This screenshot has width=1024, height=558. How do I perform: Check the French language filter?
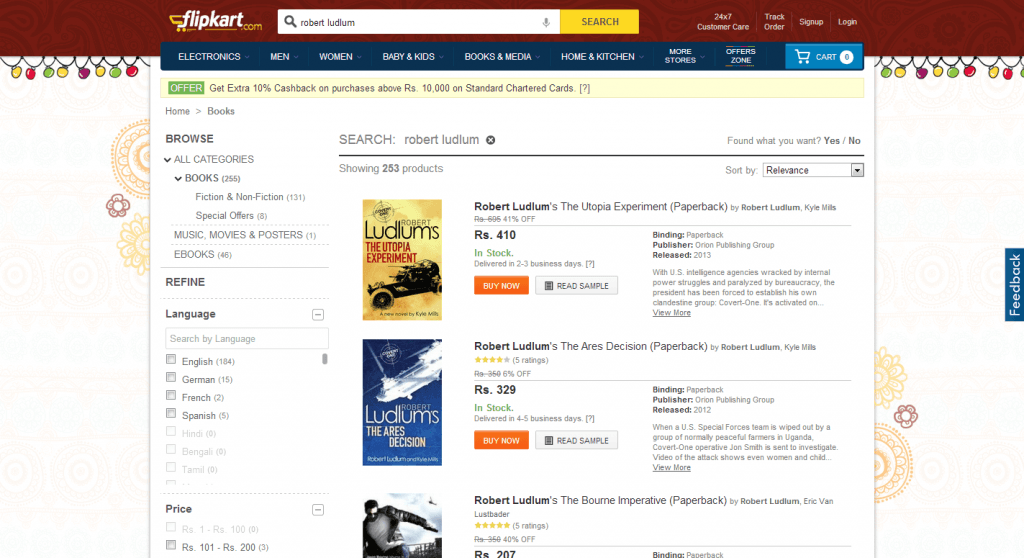[x=171, y=395]
